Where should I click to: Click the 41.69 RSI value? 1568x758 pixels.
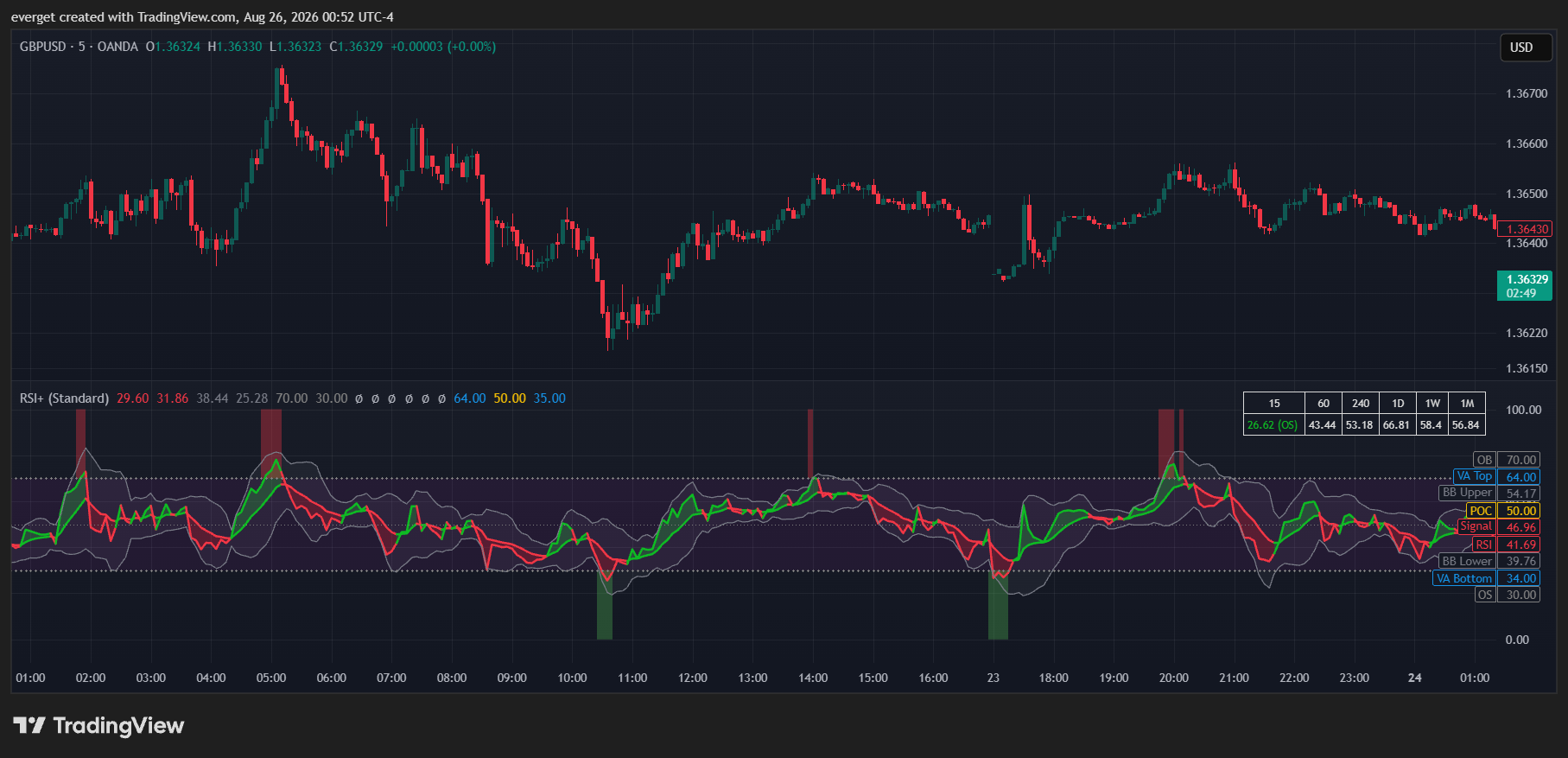pos(1520,545)
